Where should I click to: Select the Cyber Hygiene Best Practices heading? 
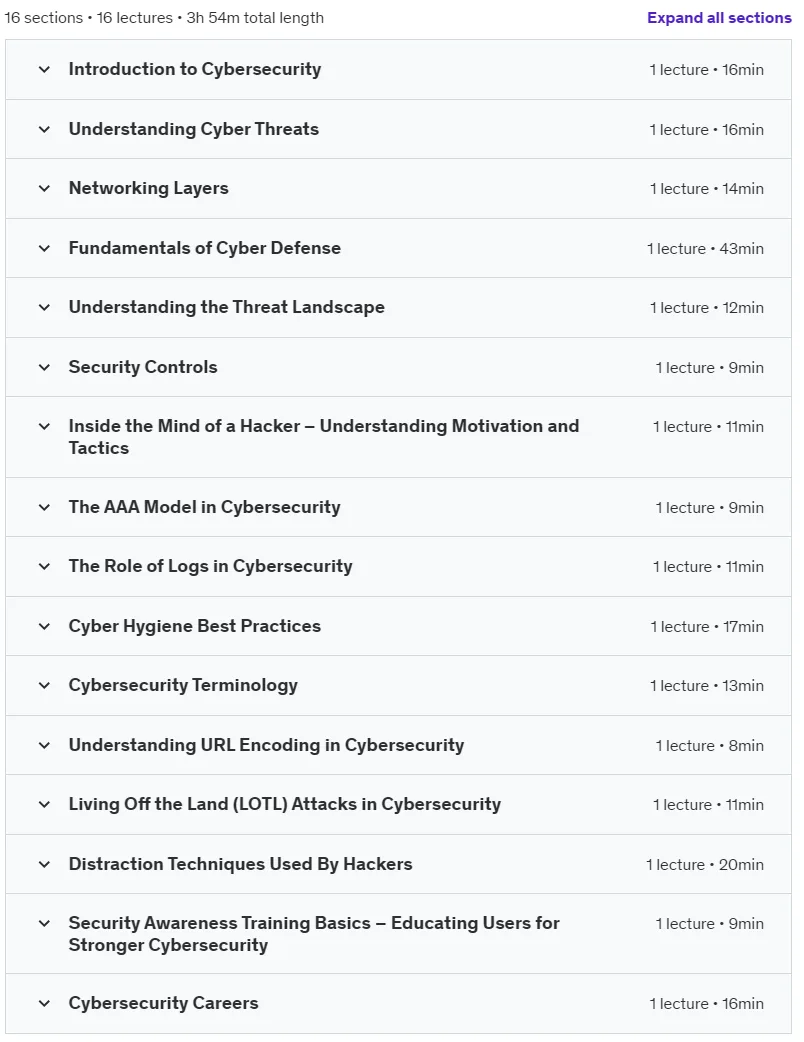pos(194,626)
